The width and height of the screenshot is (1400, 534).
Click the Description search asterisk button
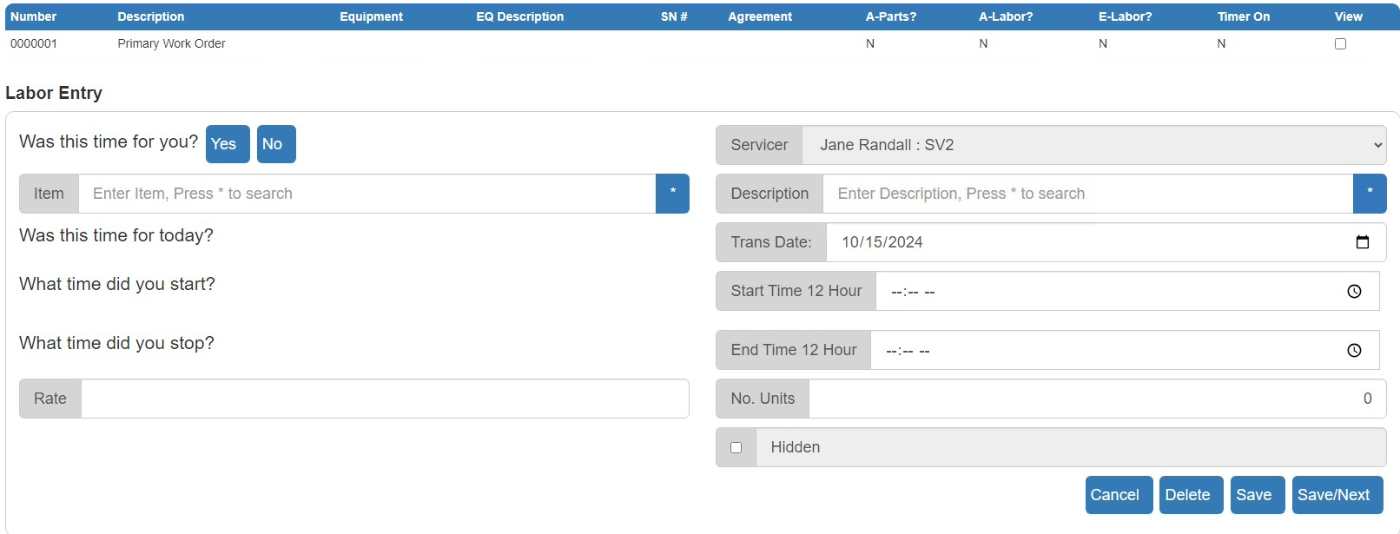point(1369,194)
